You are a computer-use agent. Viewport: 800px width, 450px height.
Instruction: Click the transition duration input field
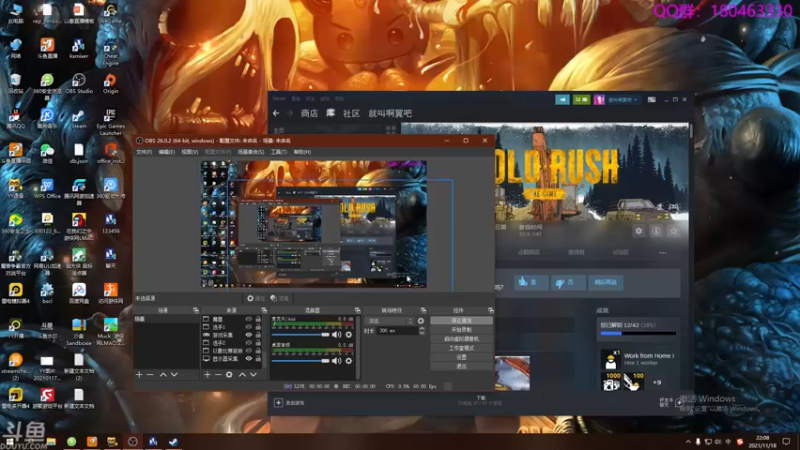[x=397, y=331]
